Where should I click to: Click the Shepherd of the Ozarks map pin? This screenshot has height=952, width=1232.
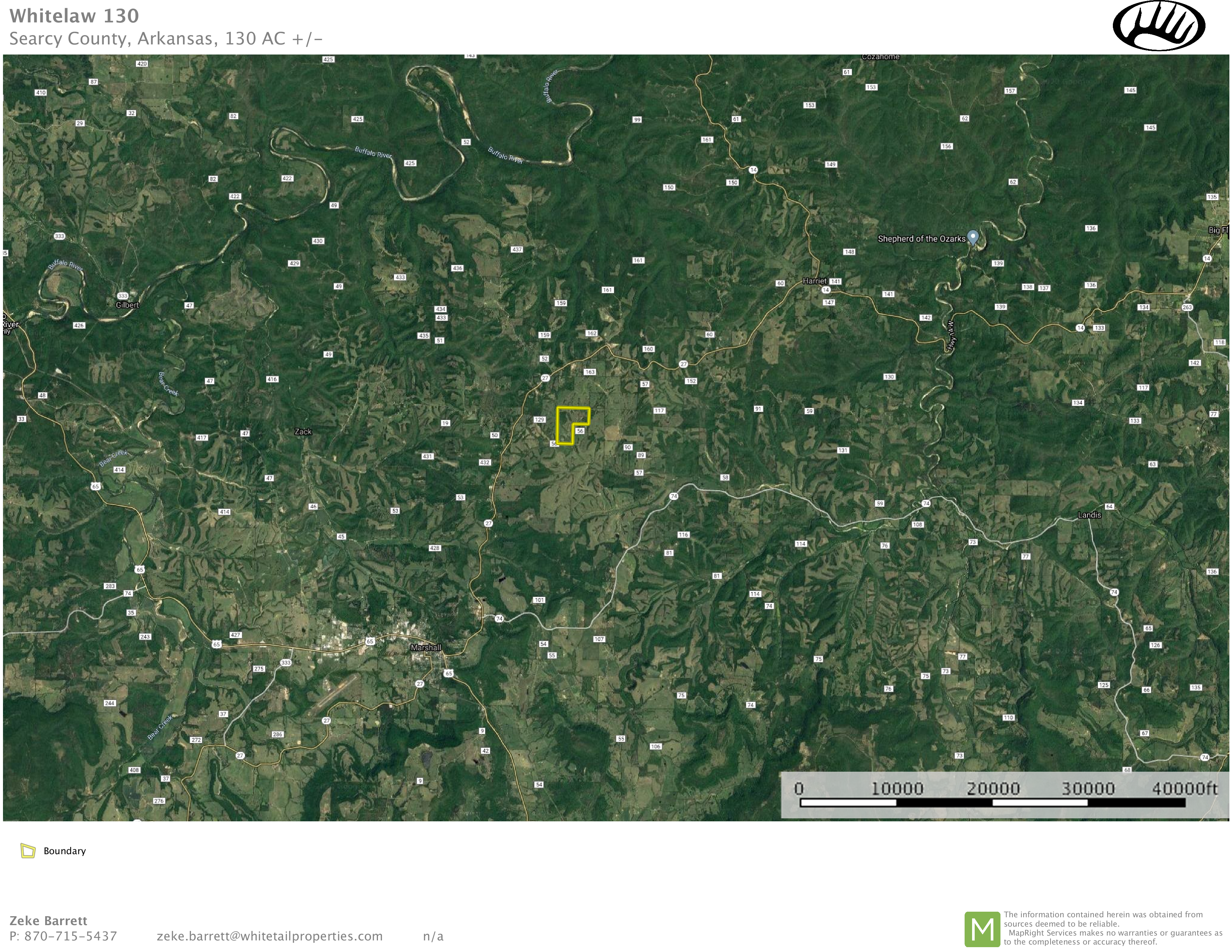click(x=972, y=237)
